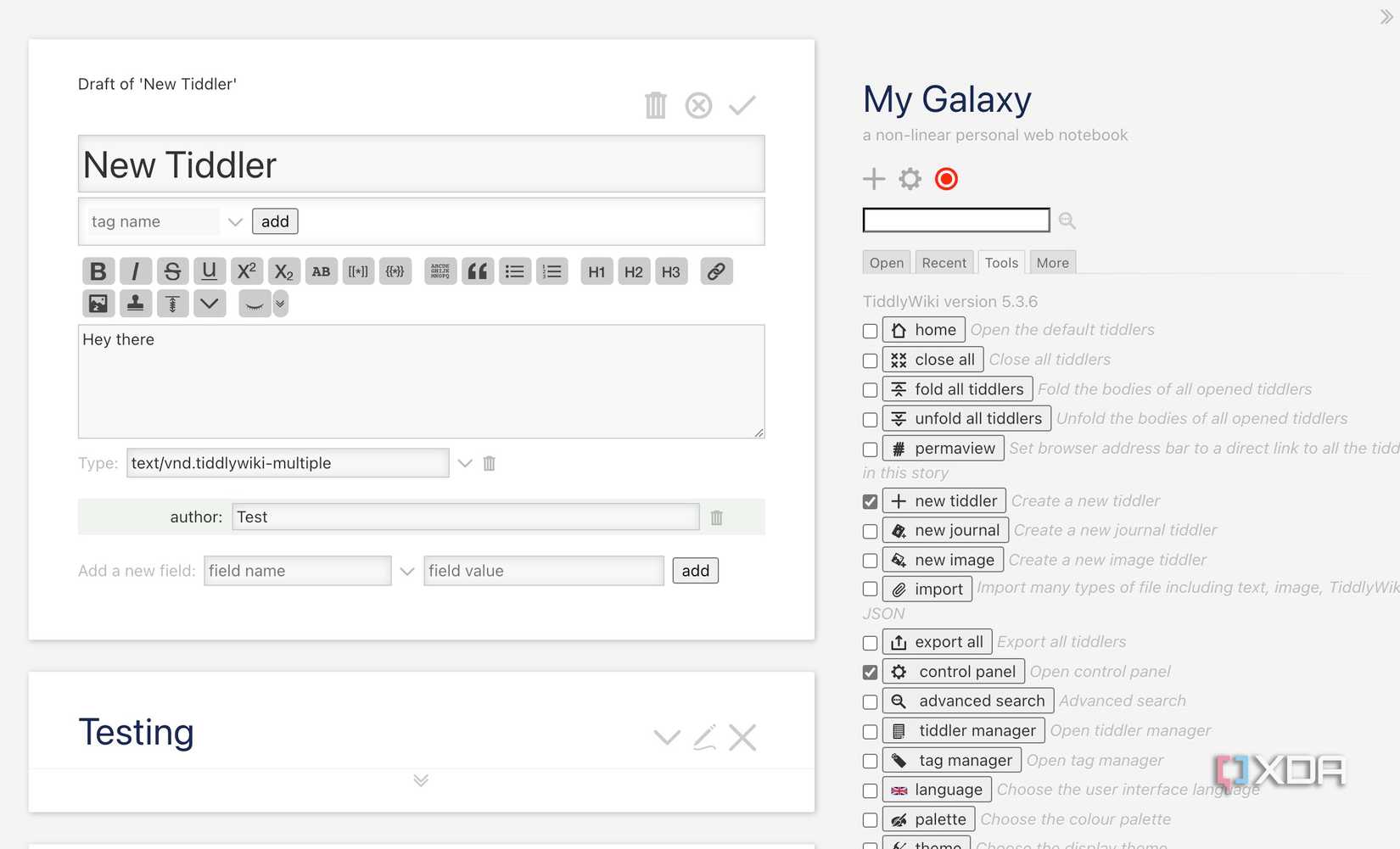Open the stamp snippets tool

pos(135,303)
